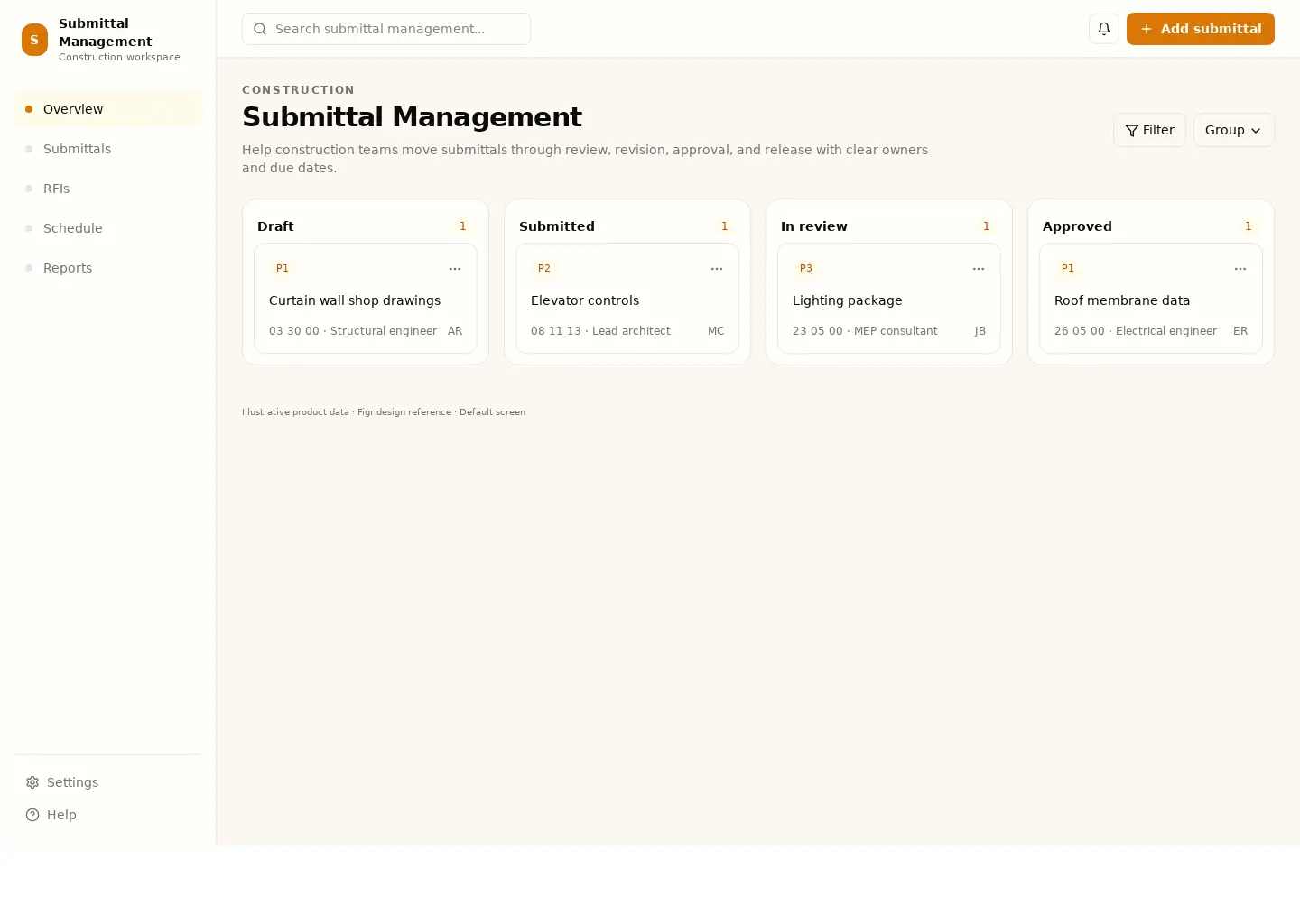Click the Approved column header

[1077, 226]
